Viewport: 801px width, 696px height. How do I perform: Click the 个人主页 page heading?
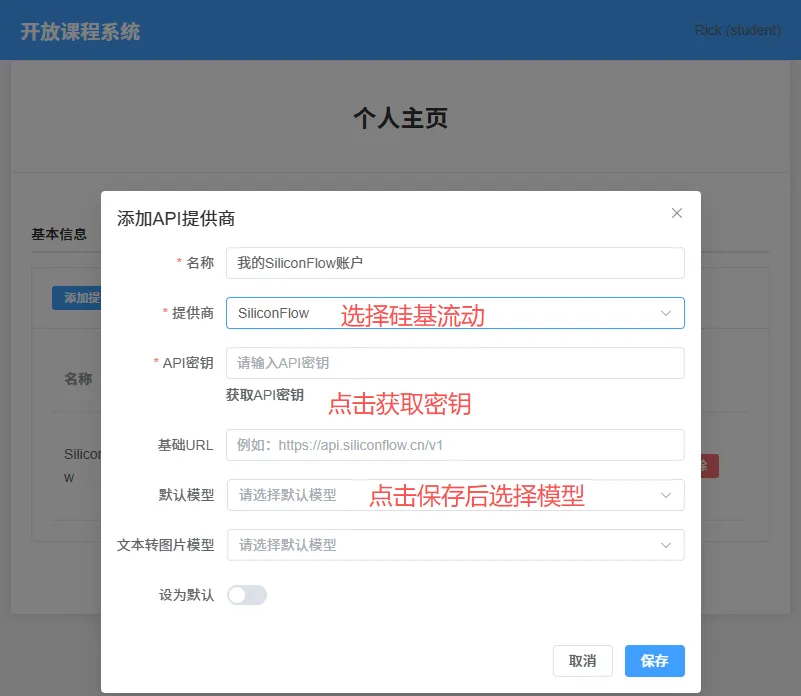tap(400, 118)
